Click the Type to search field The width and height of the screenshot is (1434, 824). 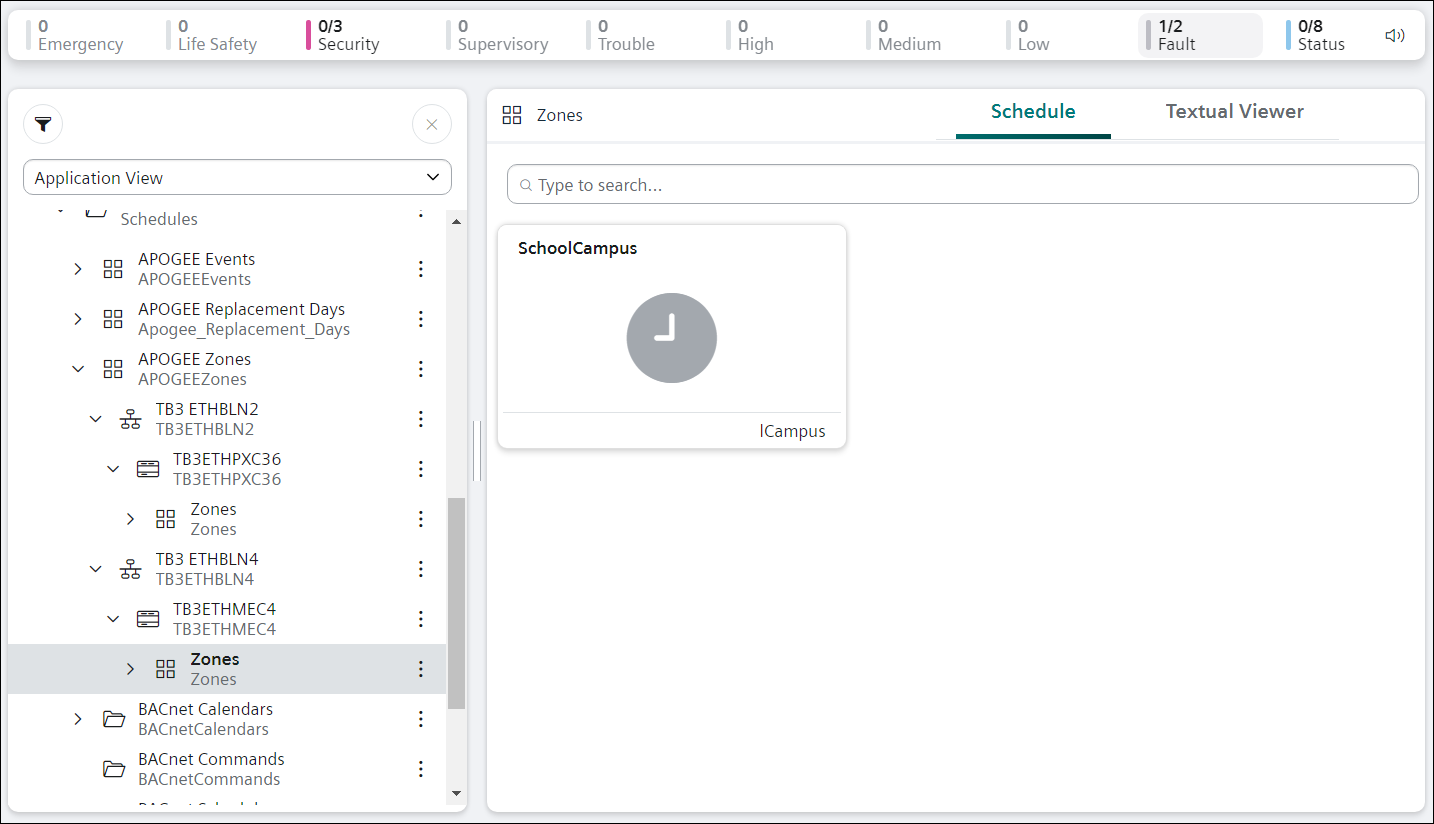(962, 185)
